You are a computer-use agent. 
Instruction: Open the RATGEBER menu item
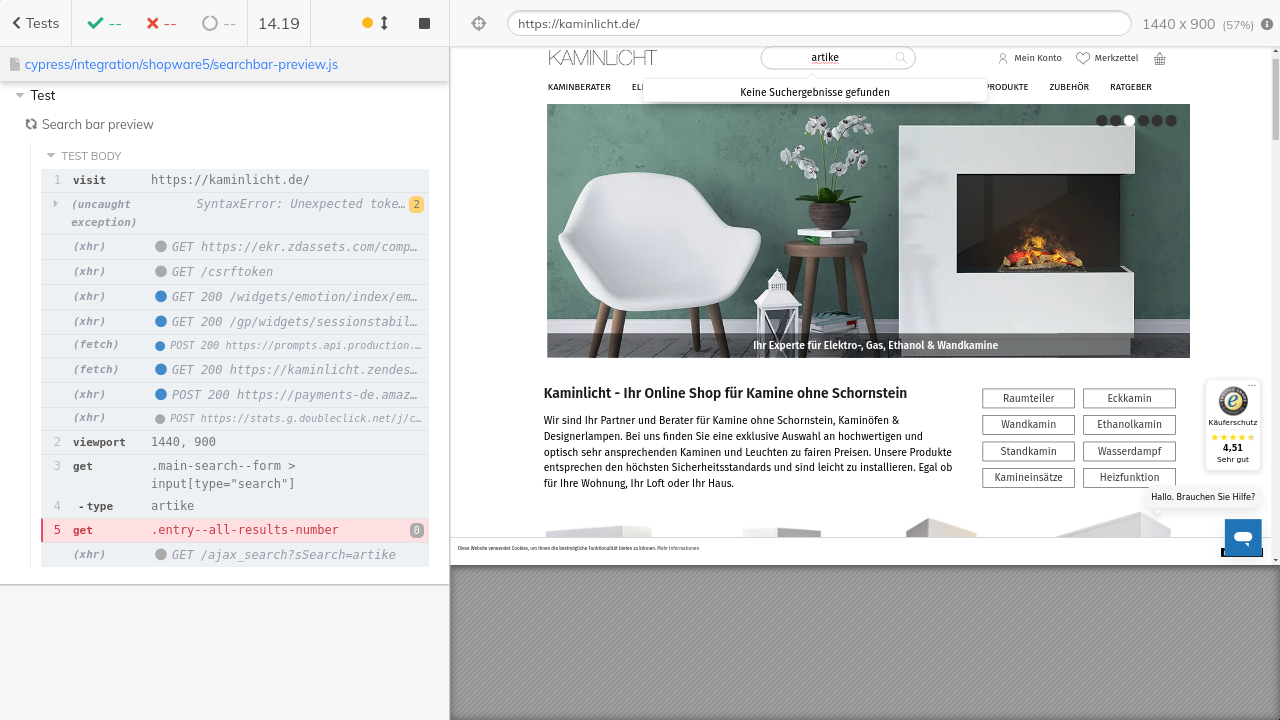tap(1130, 87)
